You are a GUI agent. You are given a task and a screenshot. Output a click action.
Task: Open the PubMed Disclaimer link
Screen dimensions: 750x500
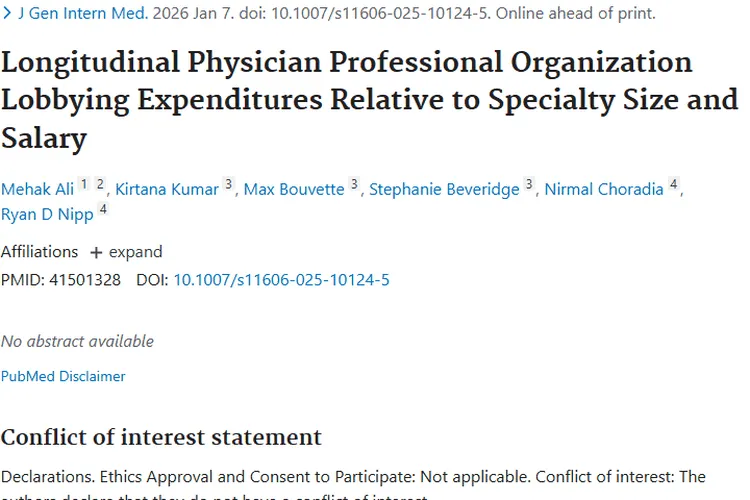[x=63, y=376]
